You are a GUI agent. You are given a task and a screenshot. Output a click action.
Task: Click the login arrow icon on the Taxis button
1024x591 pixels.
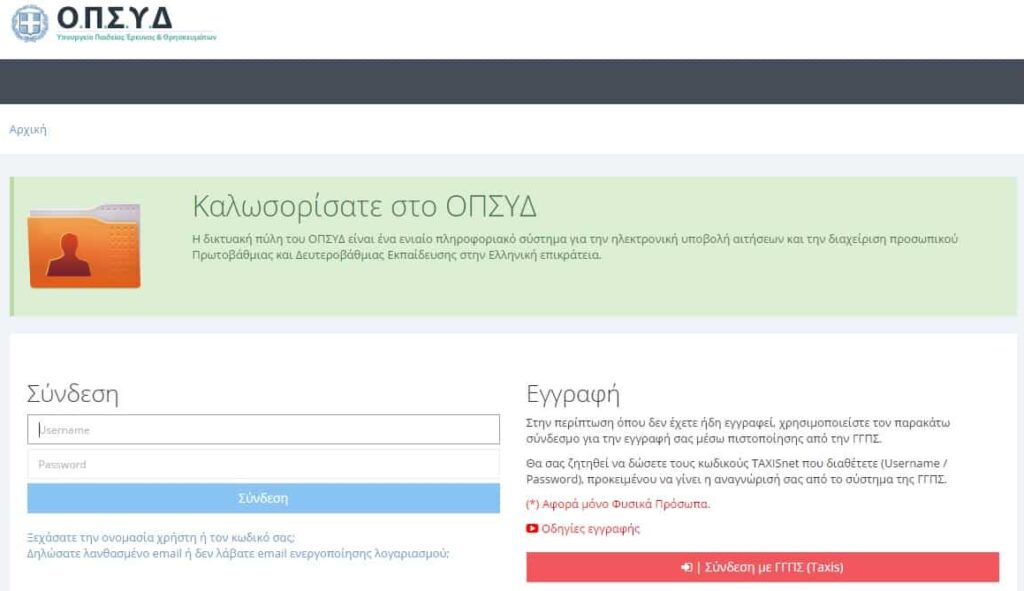click(684, 567)
